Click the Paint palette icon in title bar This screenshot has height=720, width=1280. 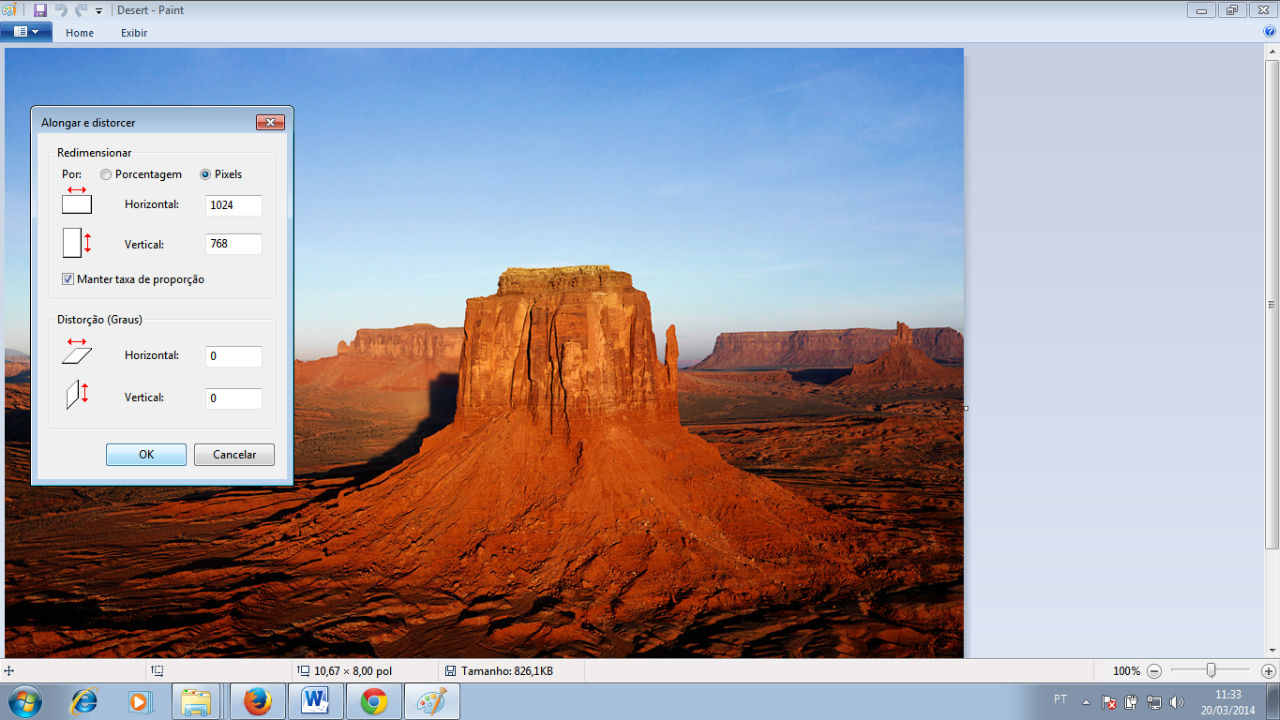click(9, 10)
